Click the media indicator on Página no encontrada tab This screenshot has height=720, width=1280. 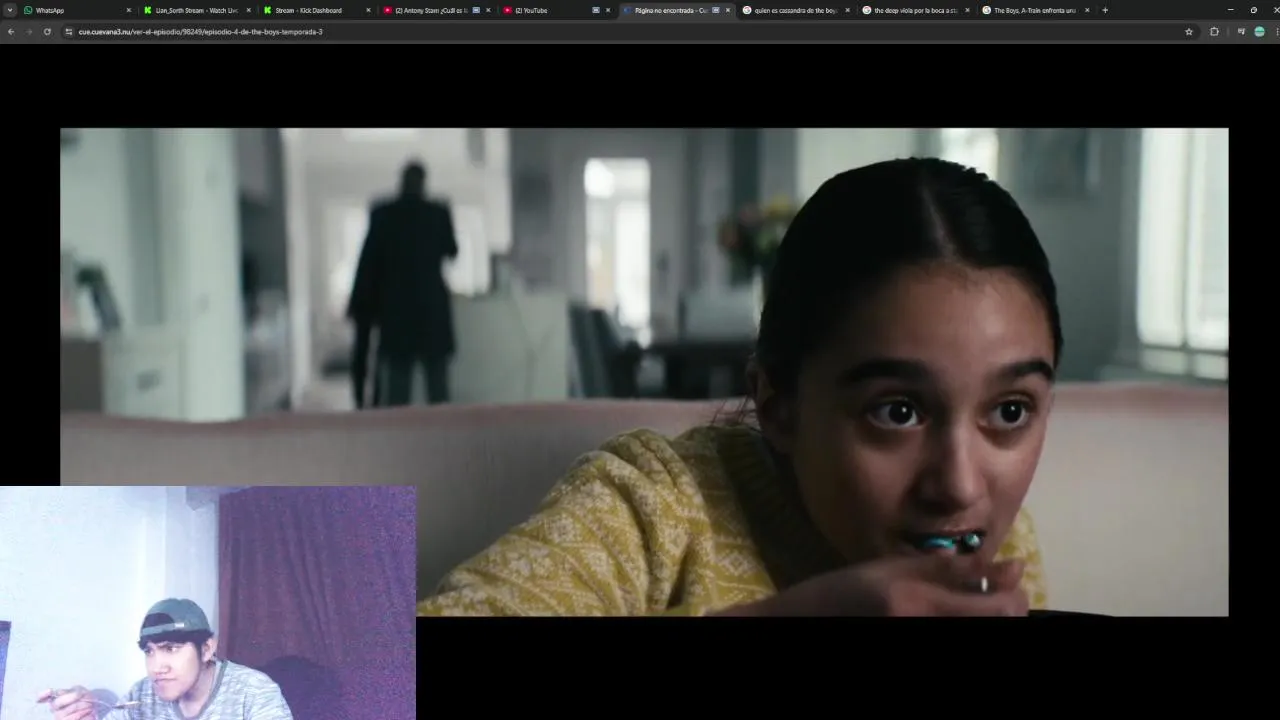tap(716, 10)
